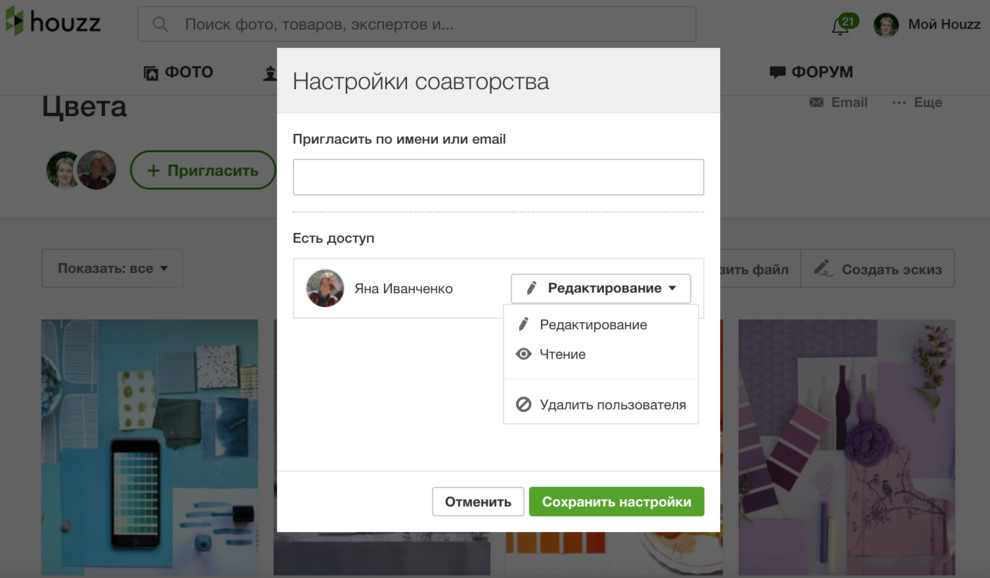
Task: Click the profile avatar next to Мой Houzz
Action: (x=886, y=24)
